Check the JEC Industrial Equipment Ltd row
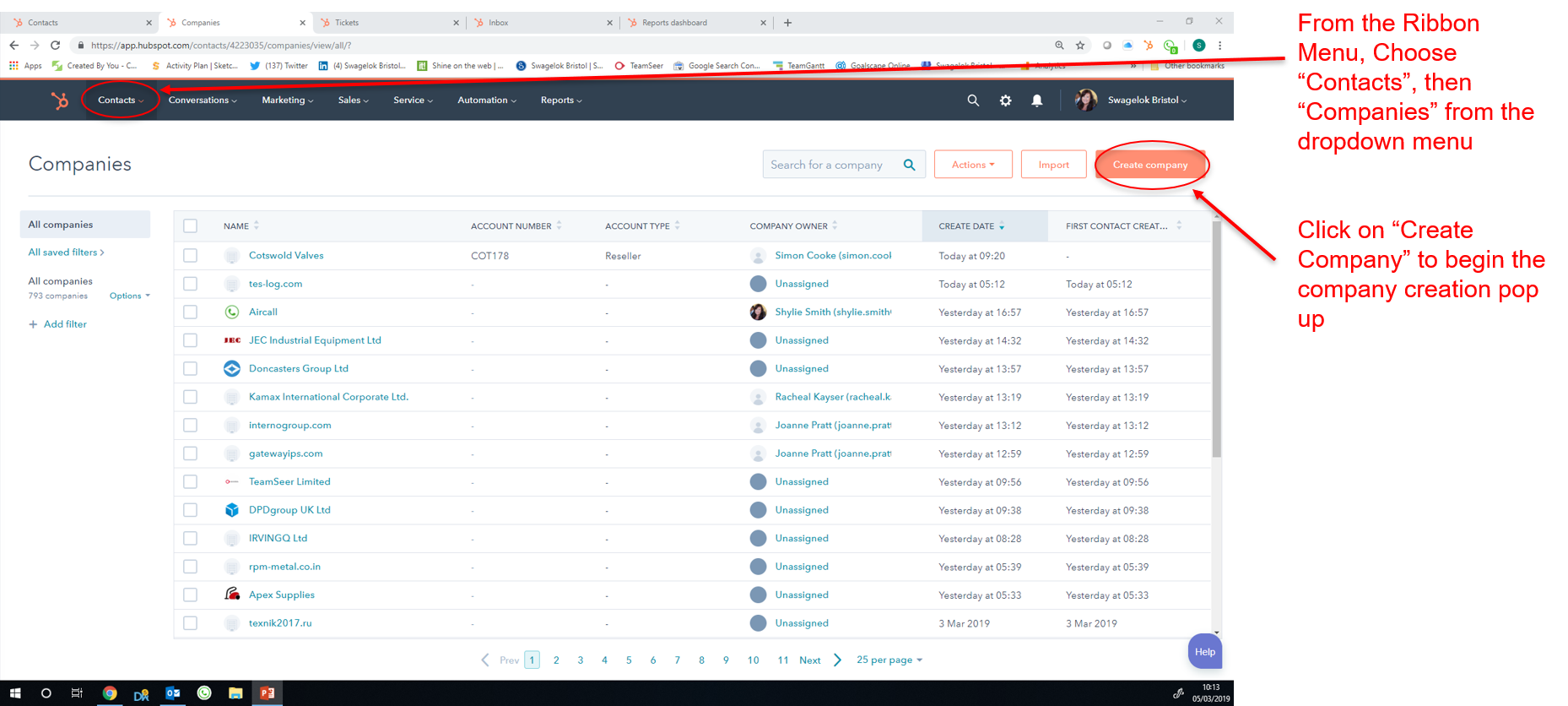The height and width of the screenshot is (706, 1568). pos(191,340)
